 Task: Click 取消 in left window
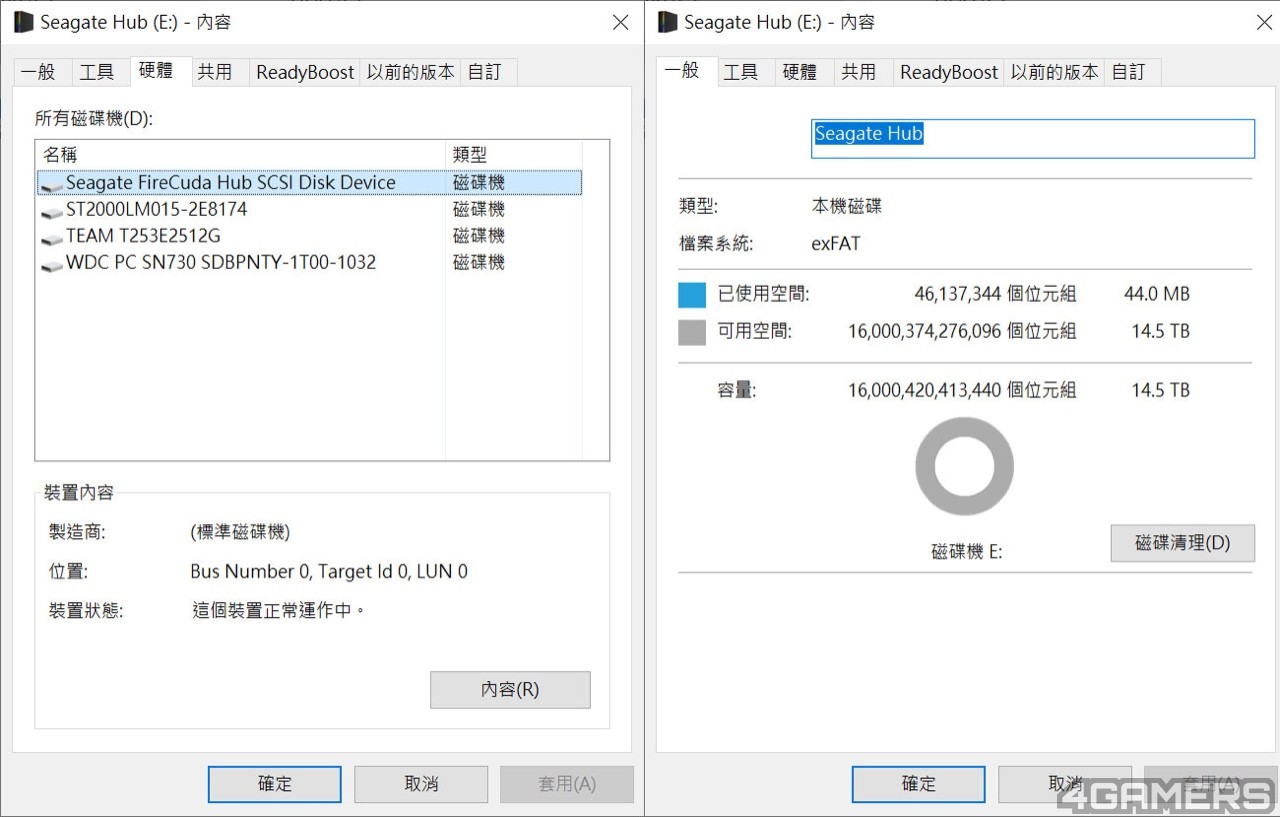pos(421,784)
